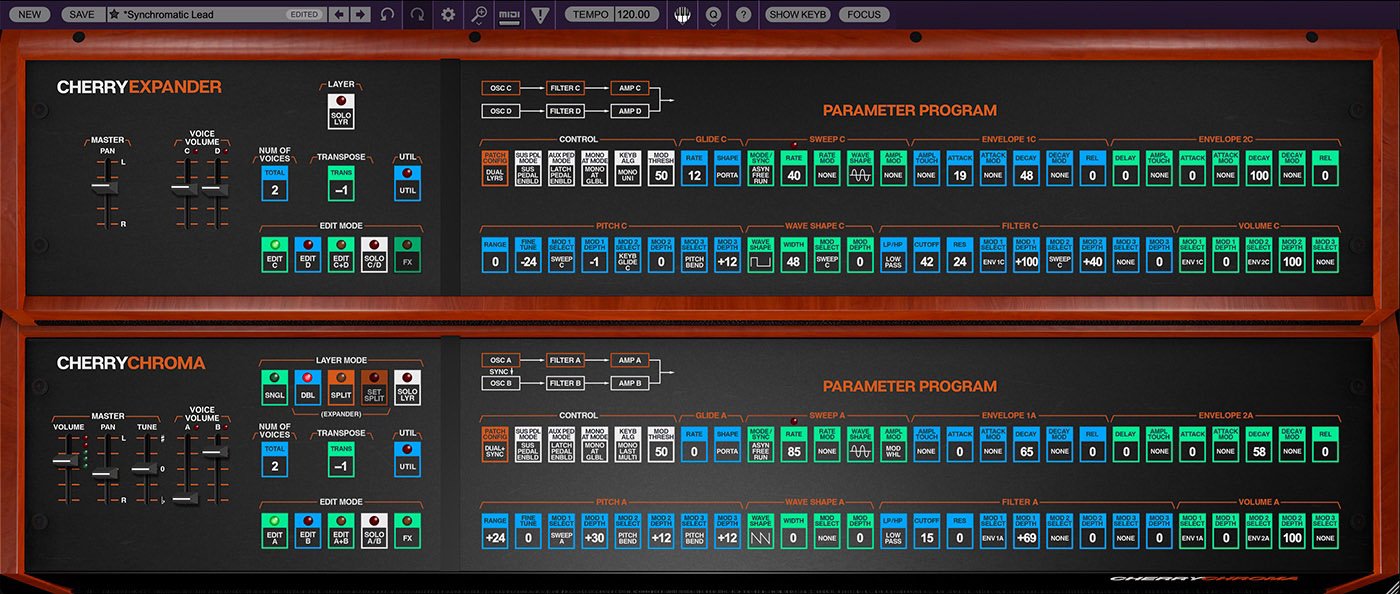Toggle the Expander SOLO LYR layer button
The image size is (1400, 594).
pos(341,110)
